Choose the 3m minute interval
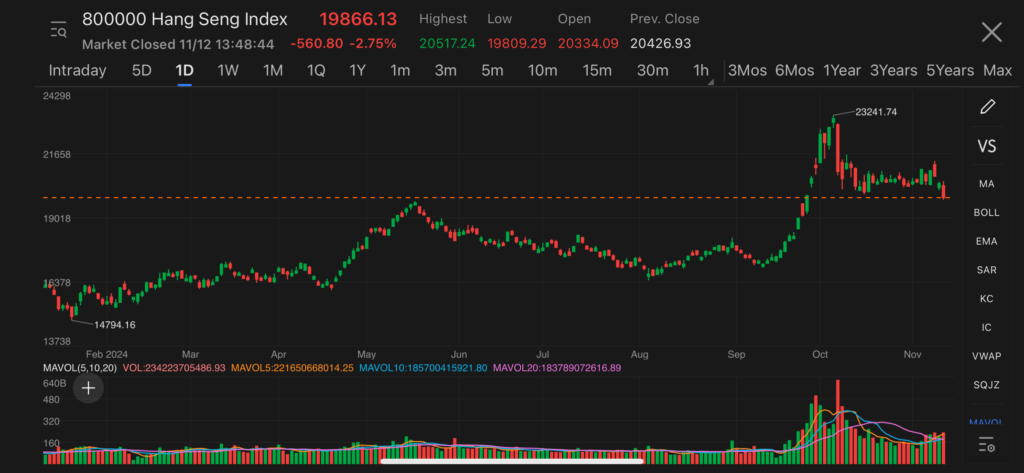Image resolution: width=1024 pixels, height=473 pixels. click(445, 71)
